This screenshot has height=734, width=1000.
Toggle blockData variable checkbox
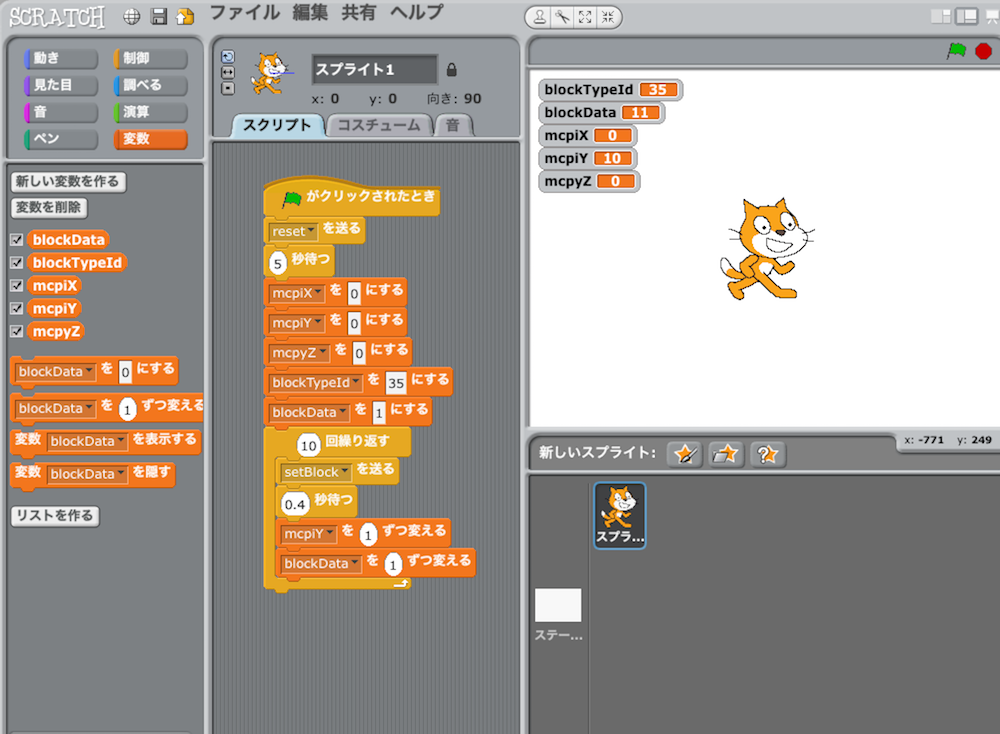[17, 240]
